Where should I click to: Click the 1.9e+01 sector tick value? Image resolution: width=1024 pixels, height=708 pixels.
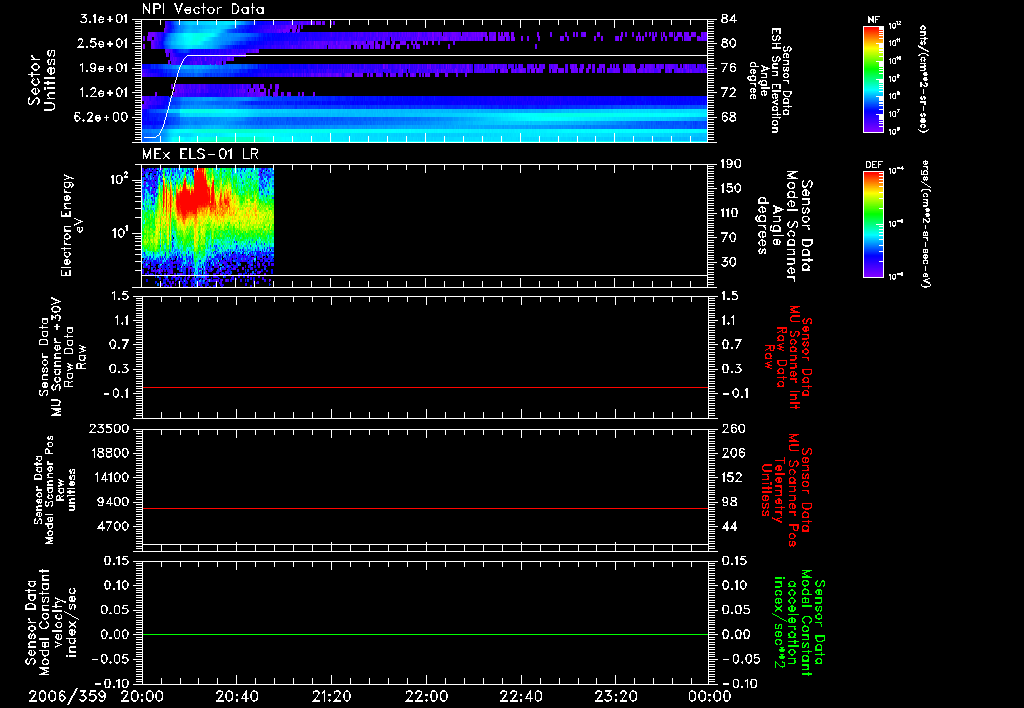(103, 68)
